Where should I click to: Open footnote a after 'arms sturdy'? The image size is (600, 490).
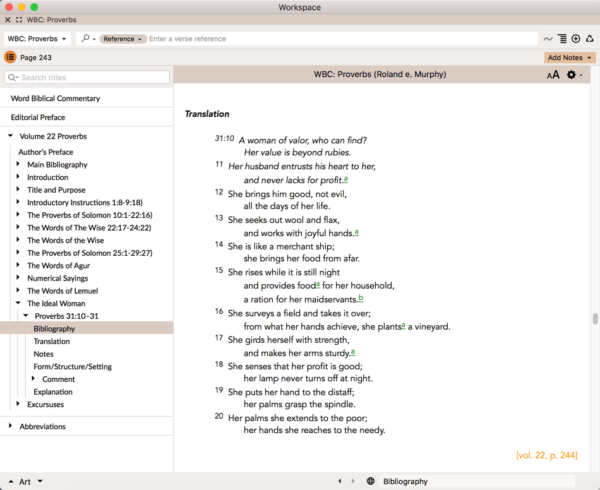pos(353,352)
